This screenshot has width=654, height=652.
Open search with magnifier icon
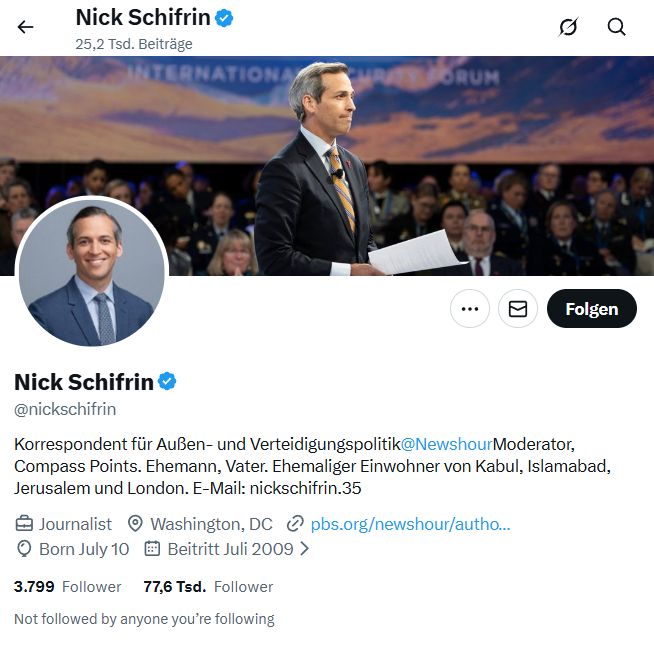[617, 27]
